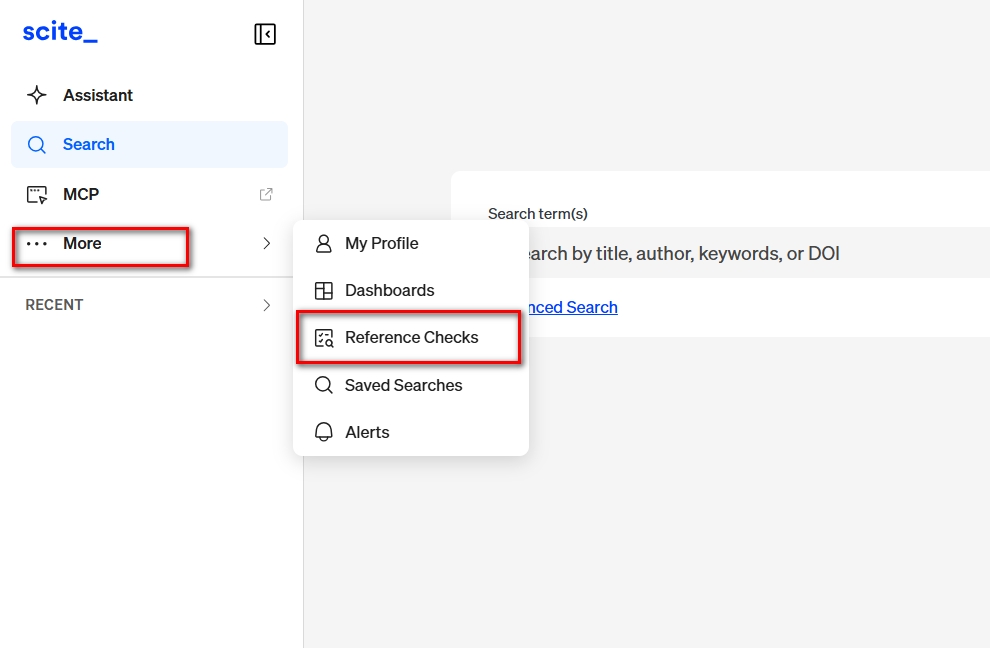Click the More ellipsis icon
This screenshot has width=990, height=648.
click(37, 244)
